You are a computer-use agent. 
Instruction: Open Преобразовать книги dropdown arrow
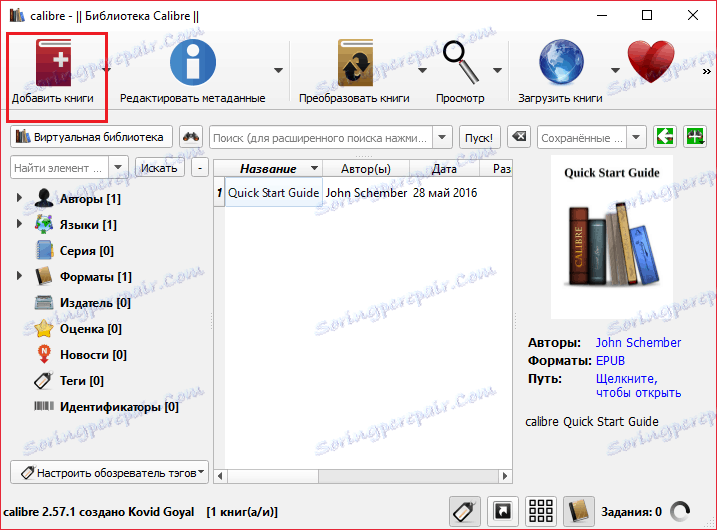coord(423,70)
